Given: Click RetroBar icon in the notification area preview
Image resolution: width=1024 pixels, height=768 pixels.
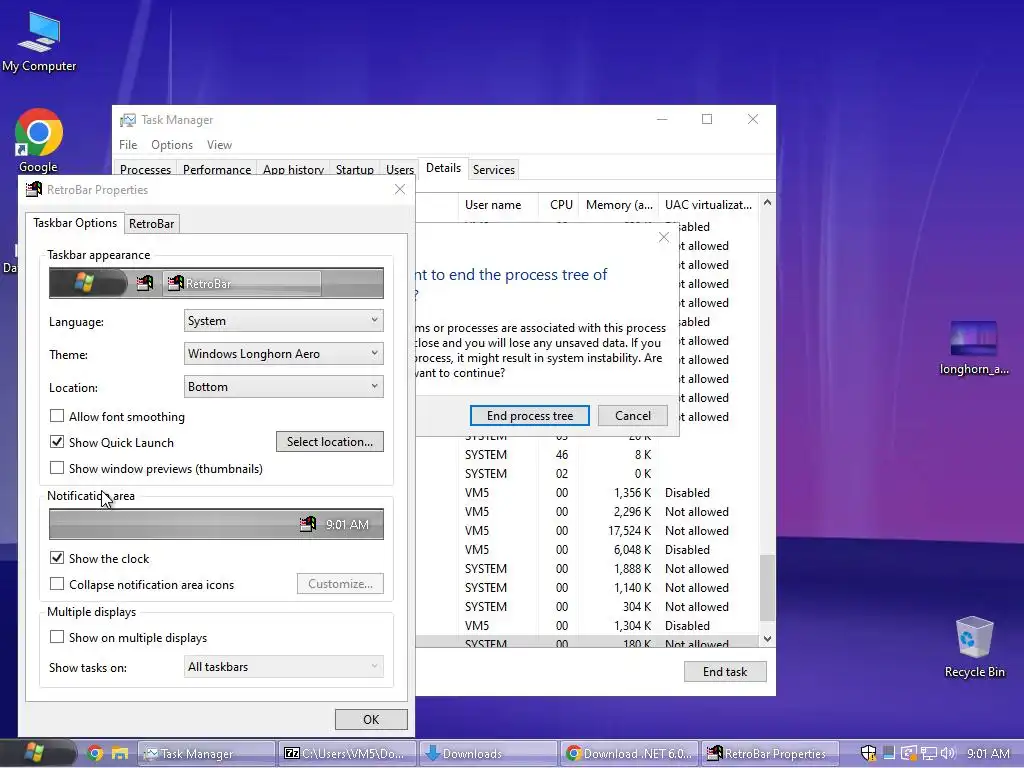Looking at the screenshot, I should (x=308, y=524).
